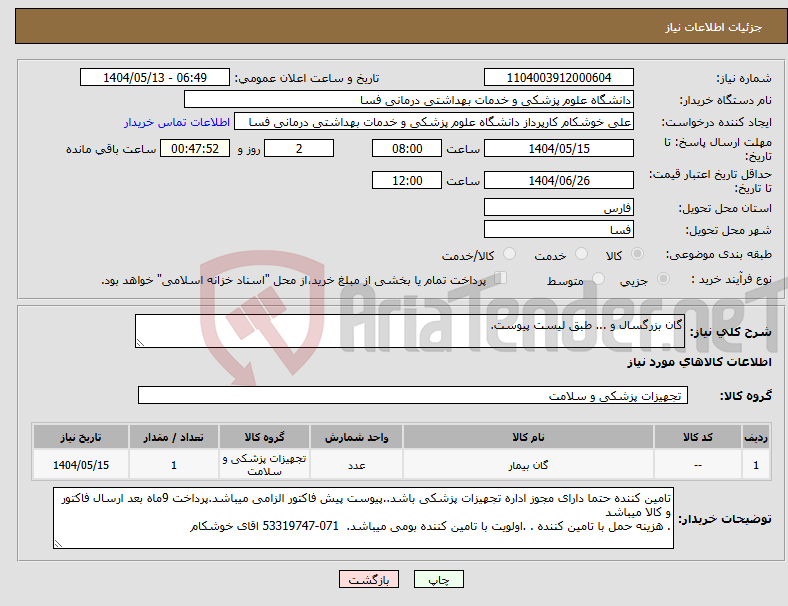Viewport: 788px width, 606px height.
Task: Click the تاریخ نیاز column header
Action: [81, 437]
